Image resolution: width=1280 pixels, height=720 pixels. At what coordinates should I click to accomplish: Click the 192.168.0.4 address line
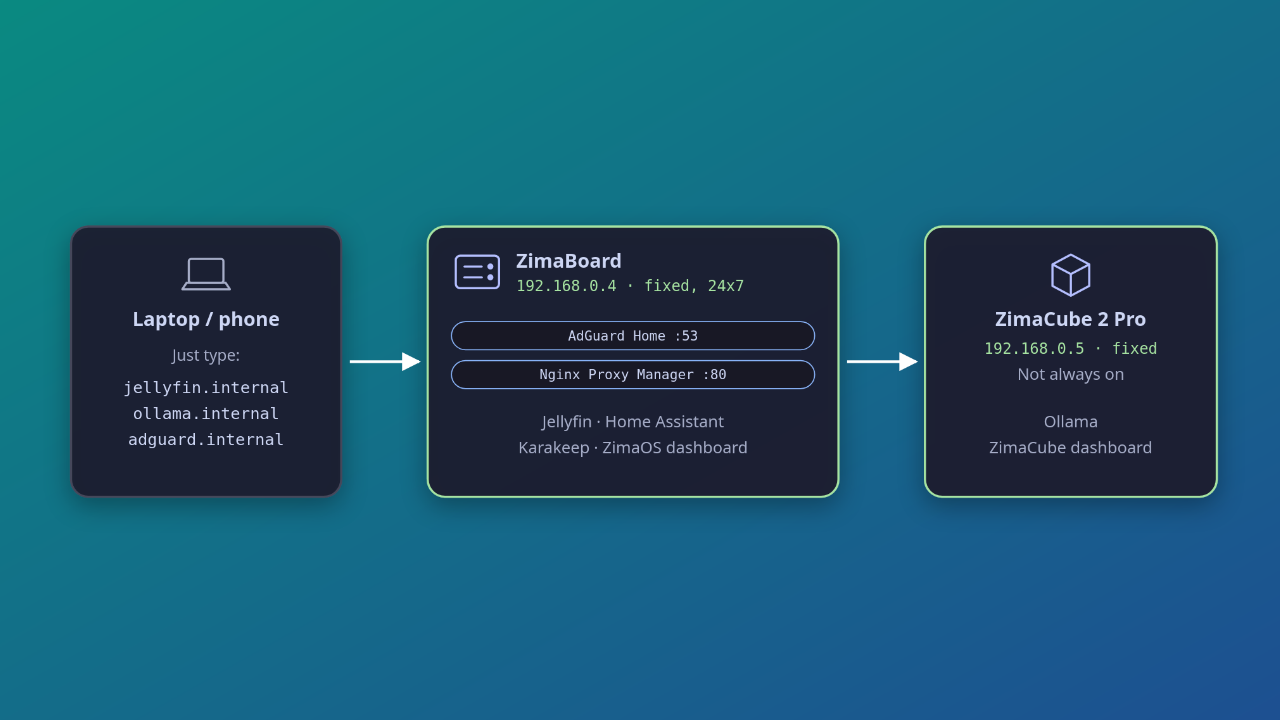click(630, 286)
